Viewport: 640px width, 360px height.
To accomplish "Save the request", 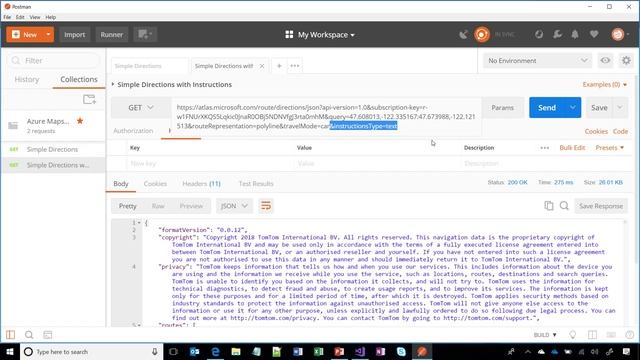I will point(599,108).
